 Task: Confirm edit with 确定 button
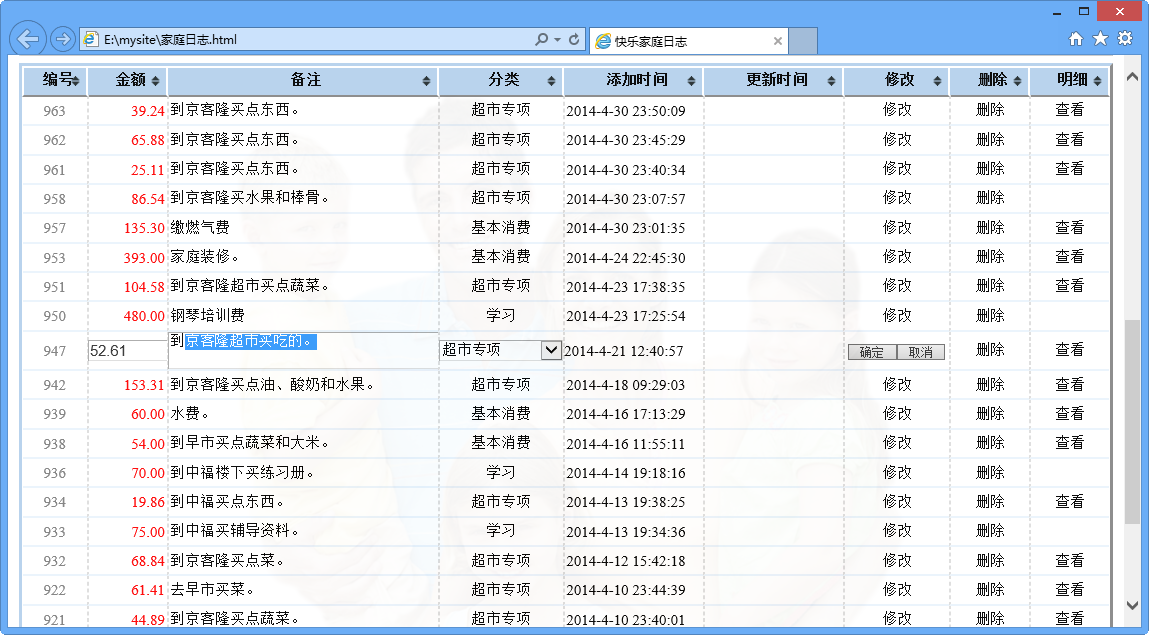[x=872, y=352]
